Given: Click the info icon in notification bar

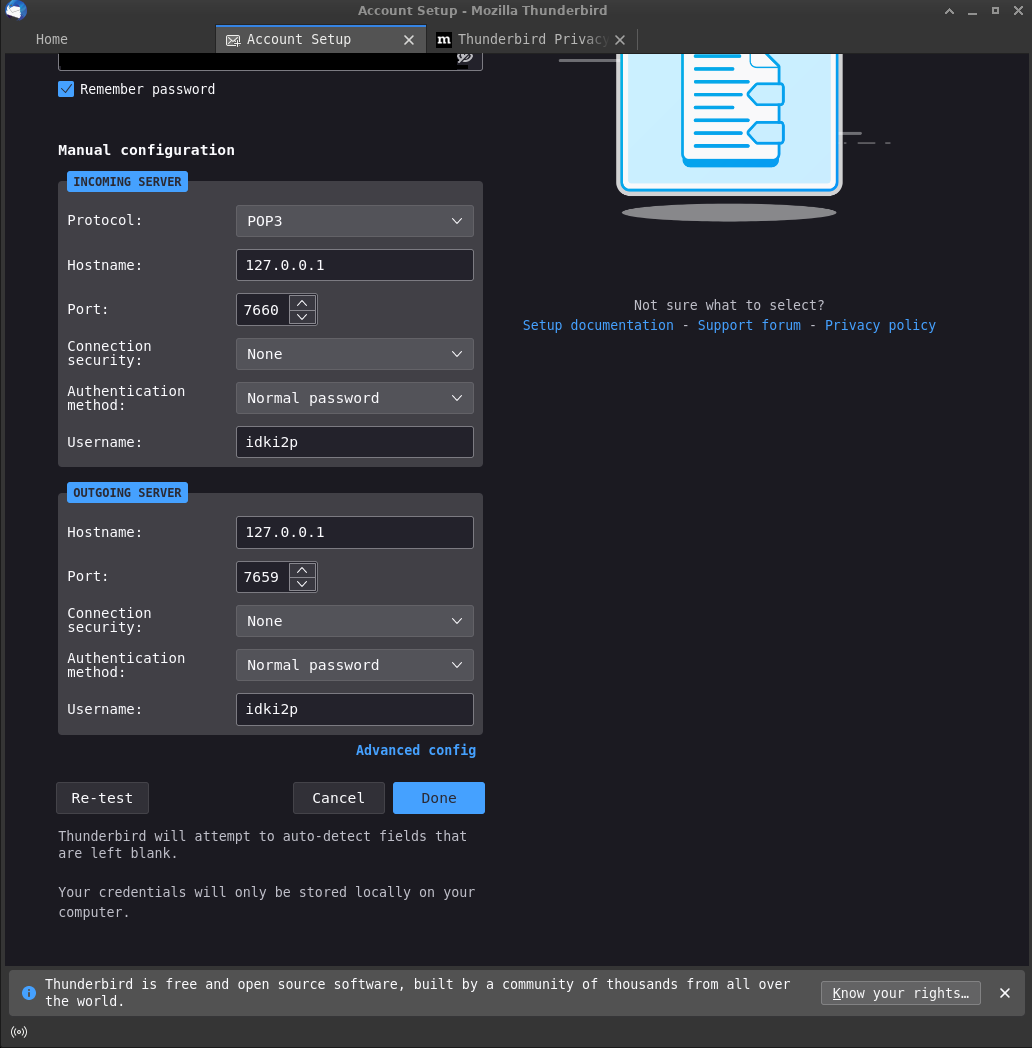Looking at the screenshot, I should click(x=29, y=993).
